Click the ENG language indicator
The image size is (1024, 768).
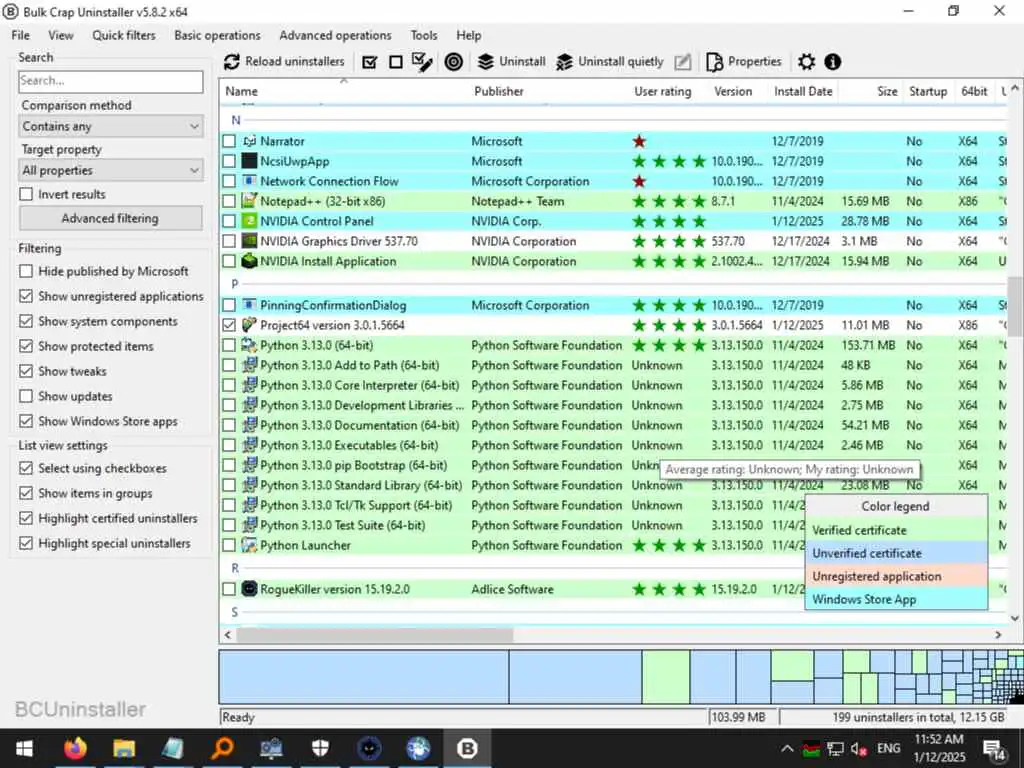pyautogui.click(x=888, y=748)
